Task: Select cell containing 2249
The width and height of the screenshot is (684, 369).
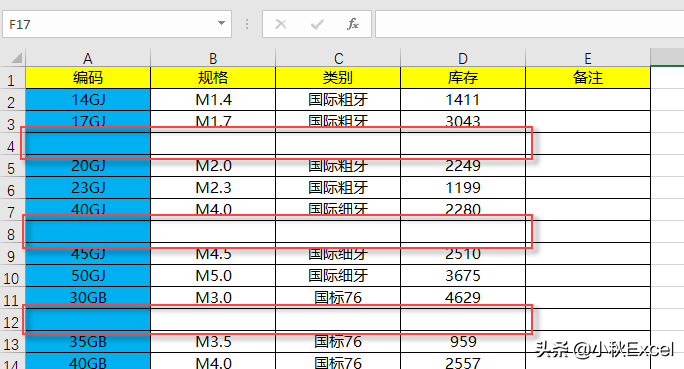Action: [463, 166]
